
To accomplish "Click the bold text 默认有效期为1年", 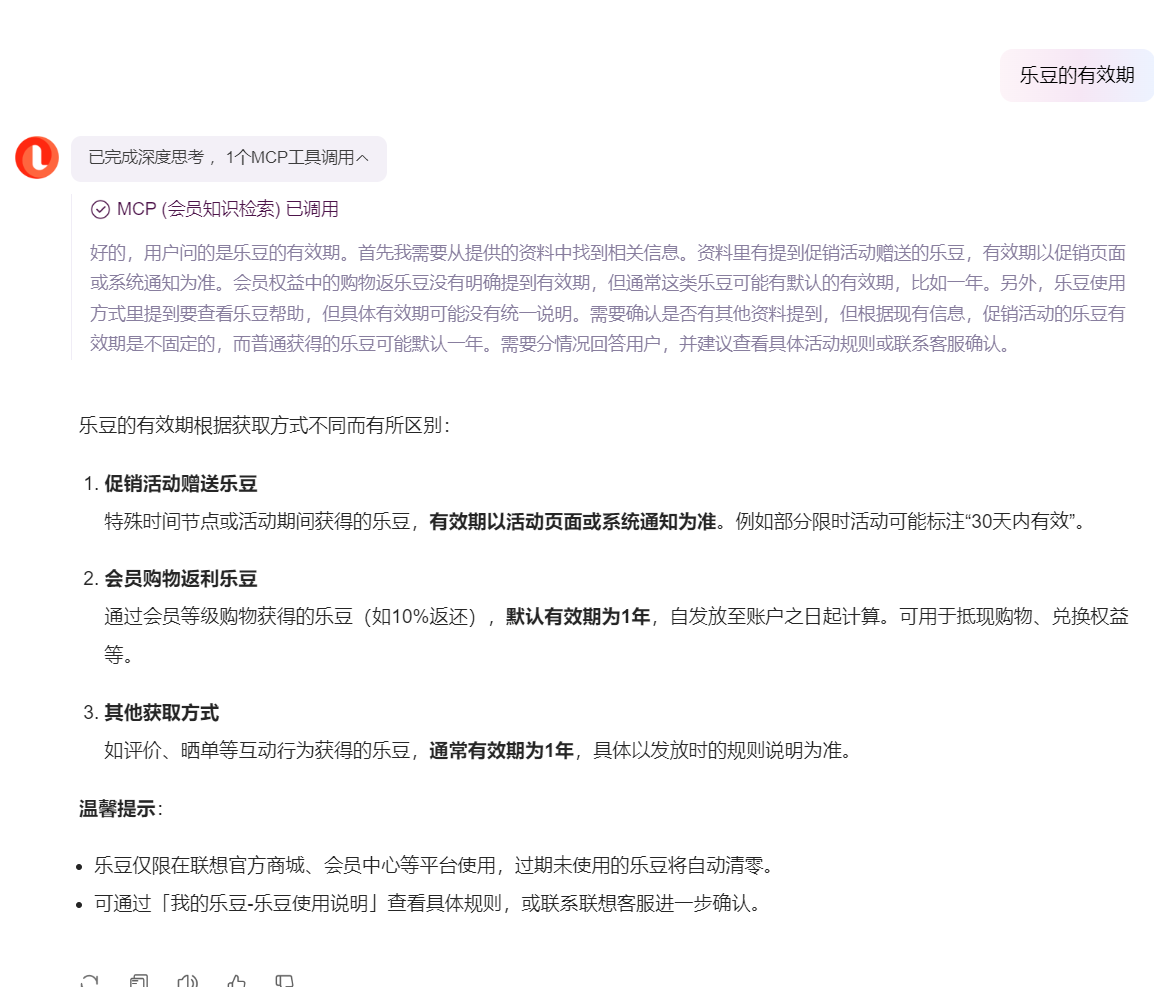I will [x=578, y=617].
